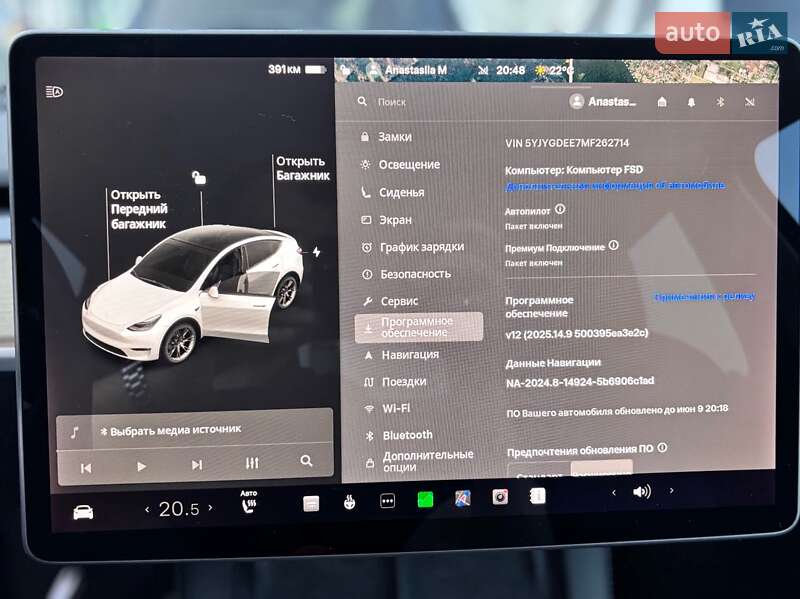This screenshot has height=599, width=800.
Task: Tap the Bluetooth icon in the top status bar
Action: pos(720,103)
